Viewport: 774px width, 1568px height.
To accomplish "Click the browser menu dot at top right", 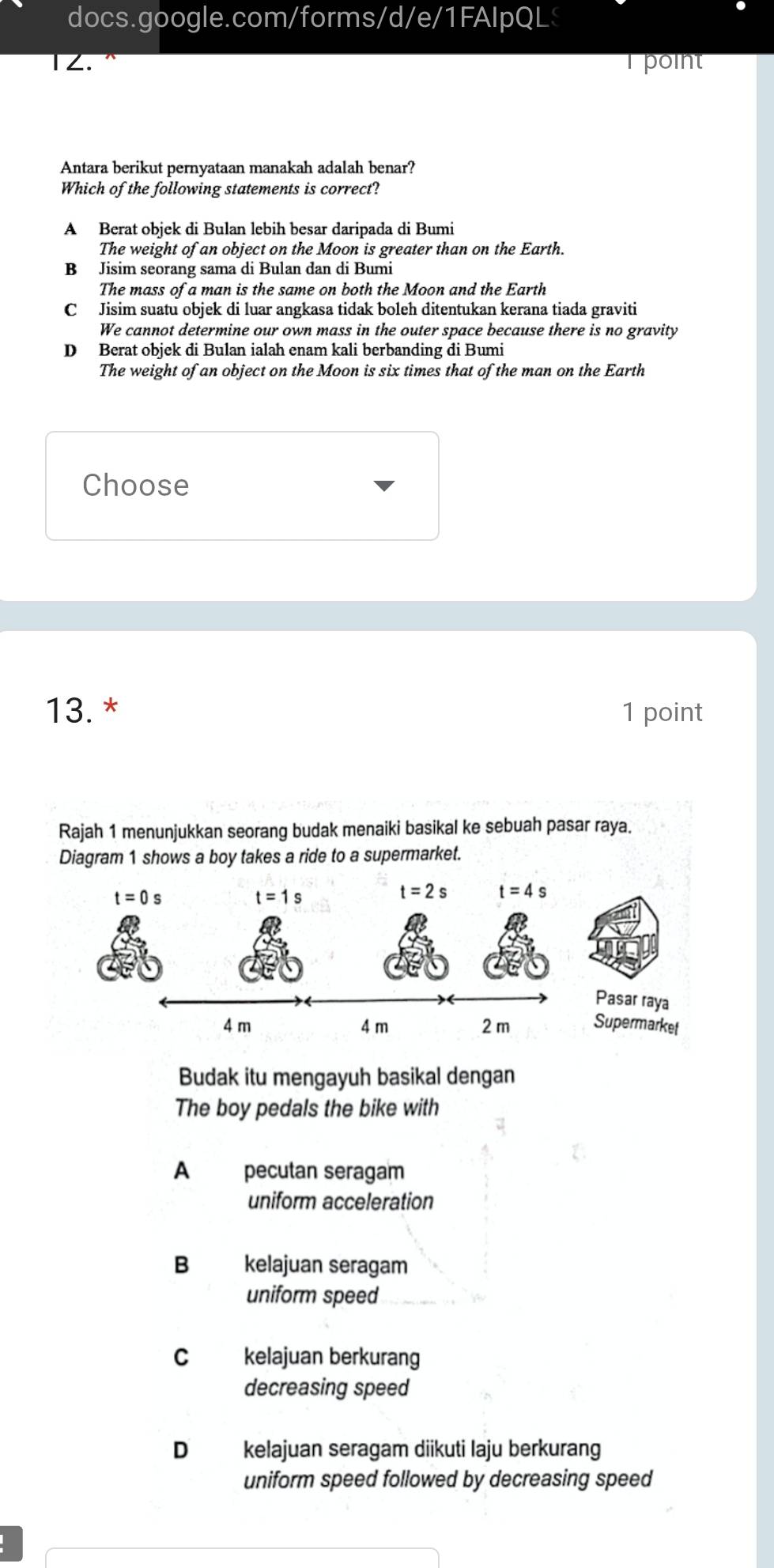I will pos(741,8).
